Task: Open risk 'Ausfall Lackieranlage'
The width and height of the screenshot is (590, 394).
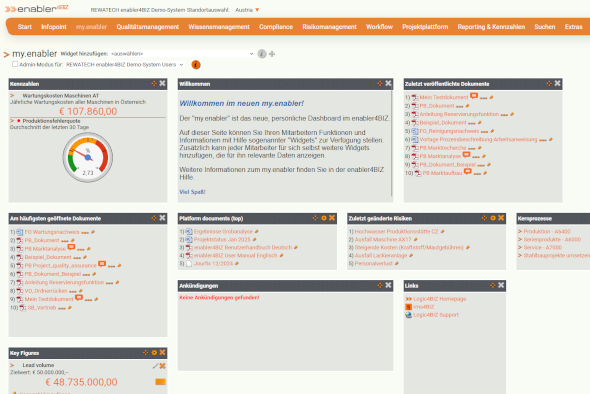Action: point(381,256)
